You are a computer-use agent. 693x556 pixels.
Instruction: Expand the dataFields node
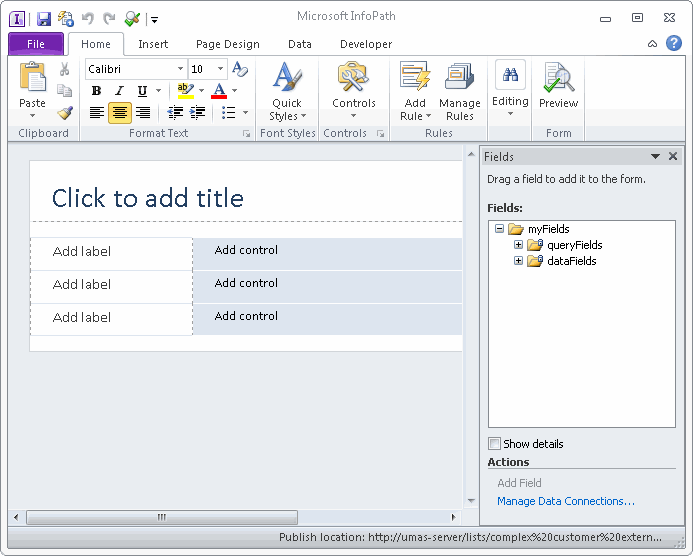[518, 260]
